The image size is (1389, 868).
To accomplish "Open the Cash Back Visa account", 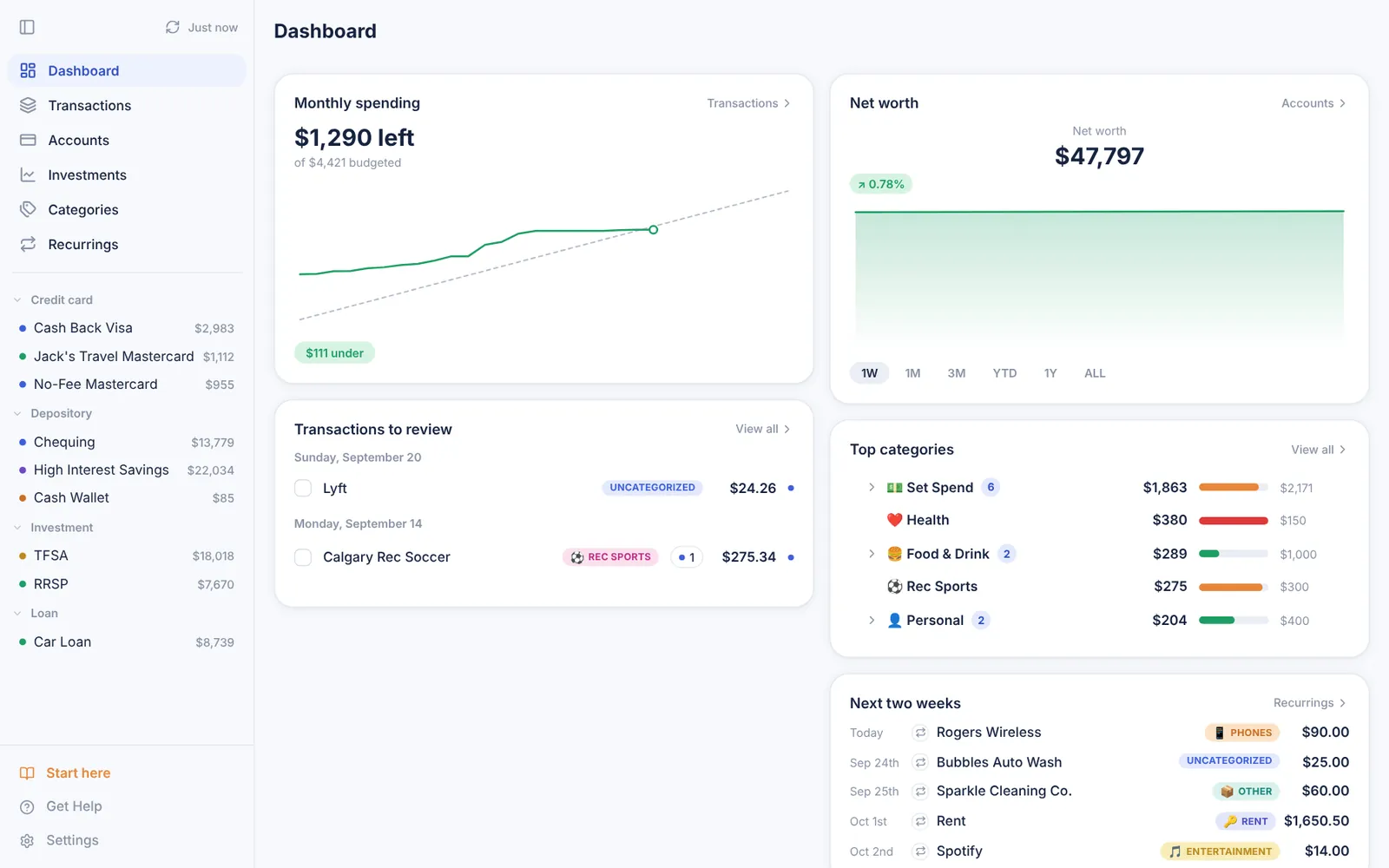I will tap(127, 328).
